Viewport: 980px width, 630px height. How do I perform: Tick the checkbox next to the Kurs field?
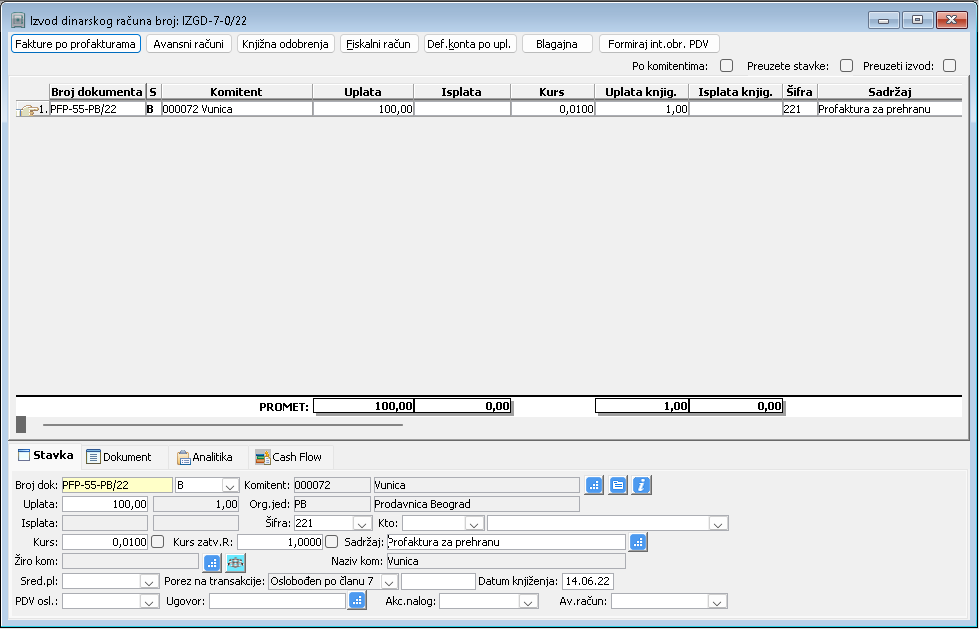(x=158, y=542)
